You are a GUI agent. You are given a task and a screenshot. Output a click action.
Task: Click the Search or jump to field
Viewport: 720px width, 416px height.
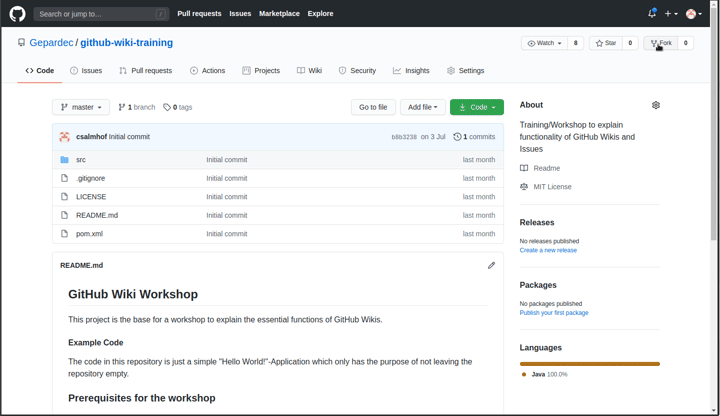[x=101, y=14]
